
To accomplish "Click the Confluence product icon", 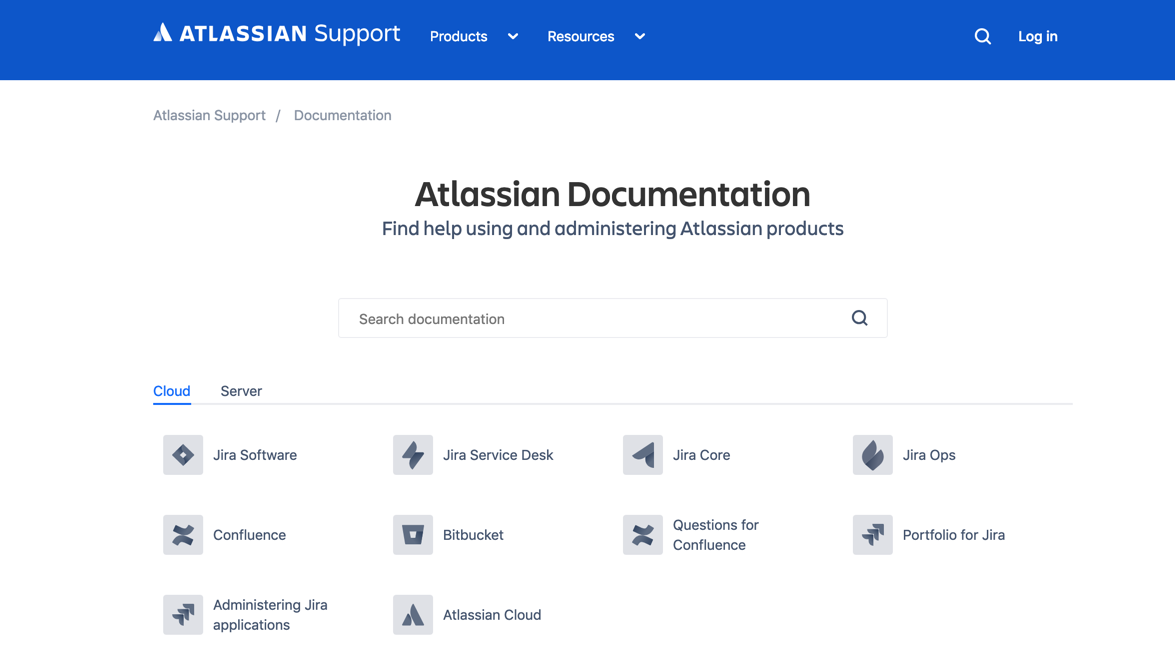I will [x=183, y=535].
